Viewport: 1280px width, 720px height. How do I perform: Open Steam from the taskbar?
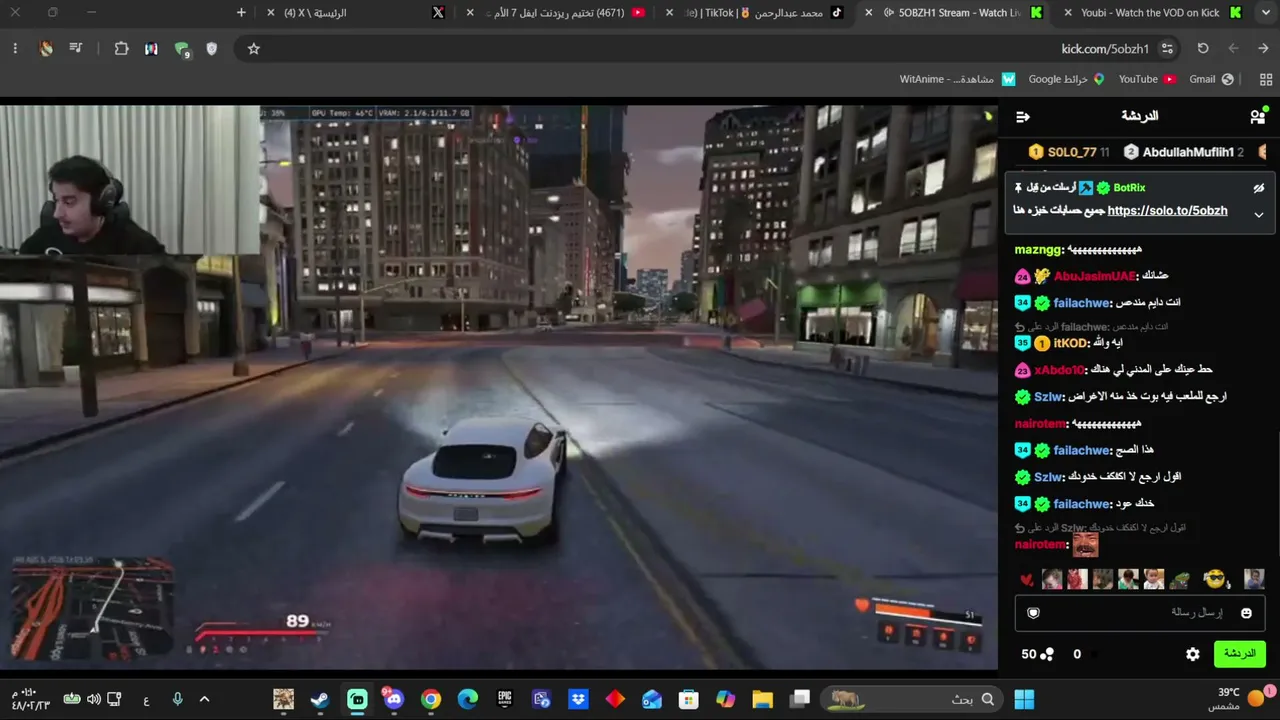click(320, 699)
